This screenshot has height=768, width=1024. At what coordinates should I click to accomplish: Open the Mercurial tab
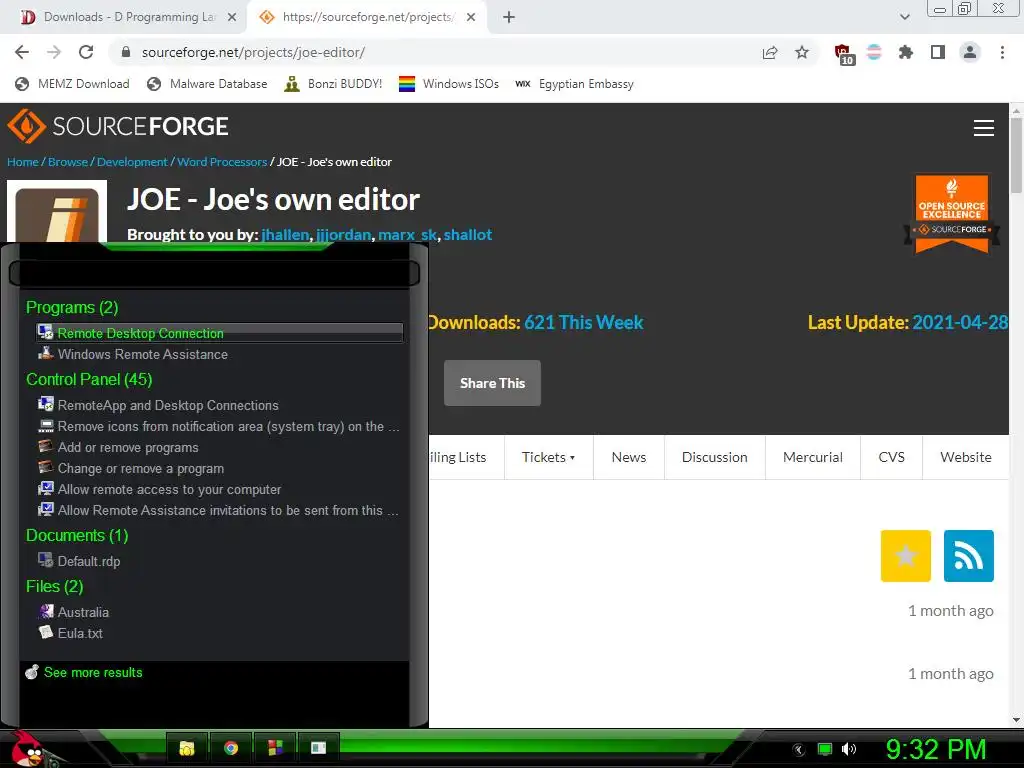(812, 457)
